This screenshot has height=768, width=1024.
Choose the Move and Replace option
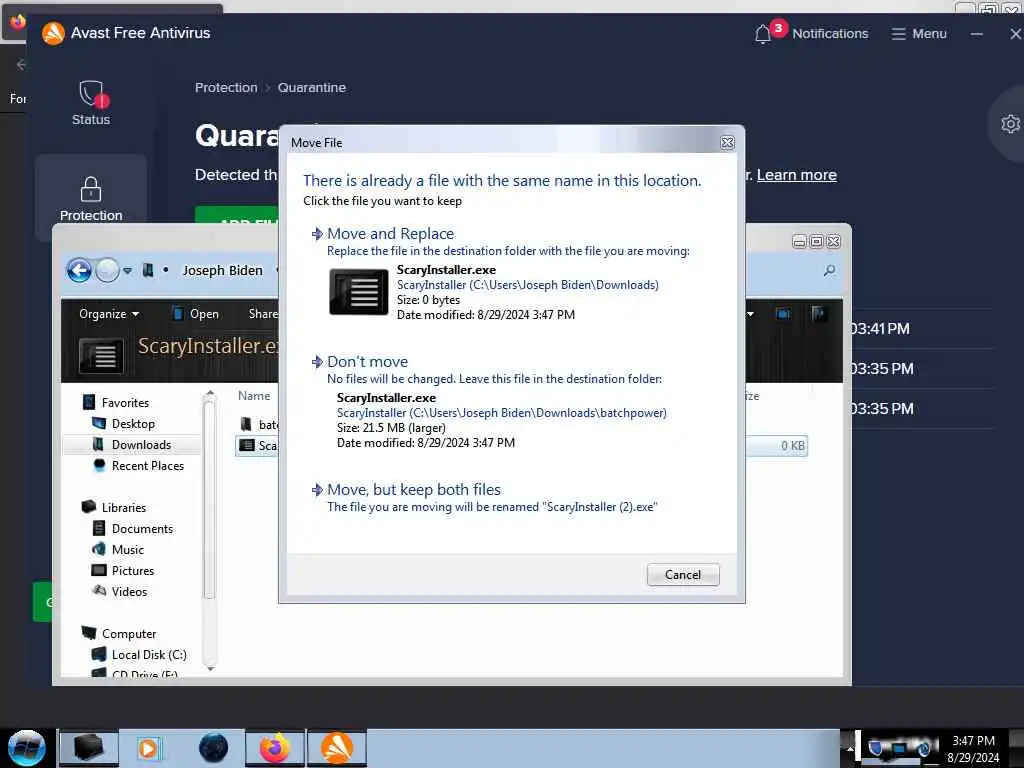click(x=390, y=234)
